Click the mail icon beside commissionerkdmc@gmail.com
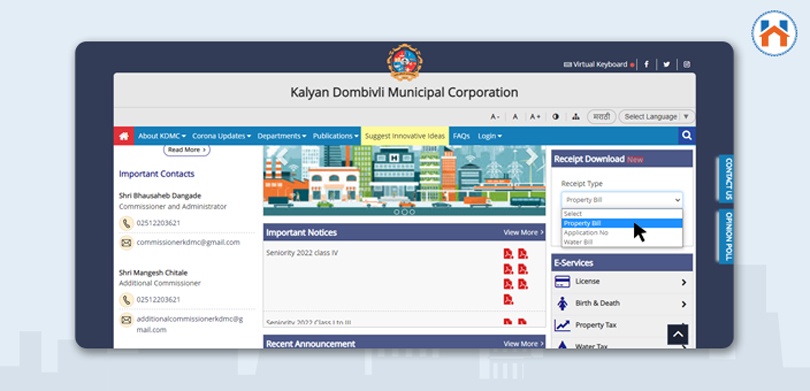 (x=127, y=243)
